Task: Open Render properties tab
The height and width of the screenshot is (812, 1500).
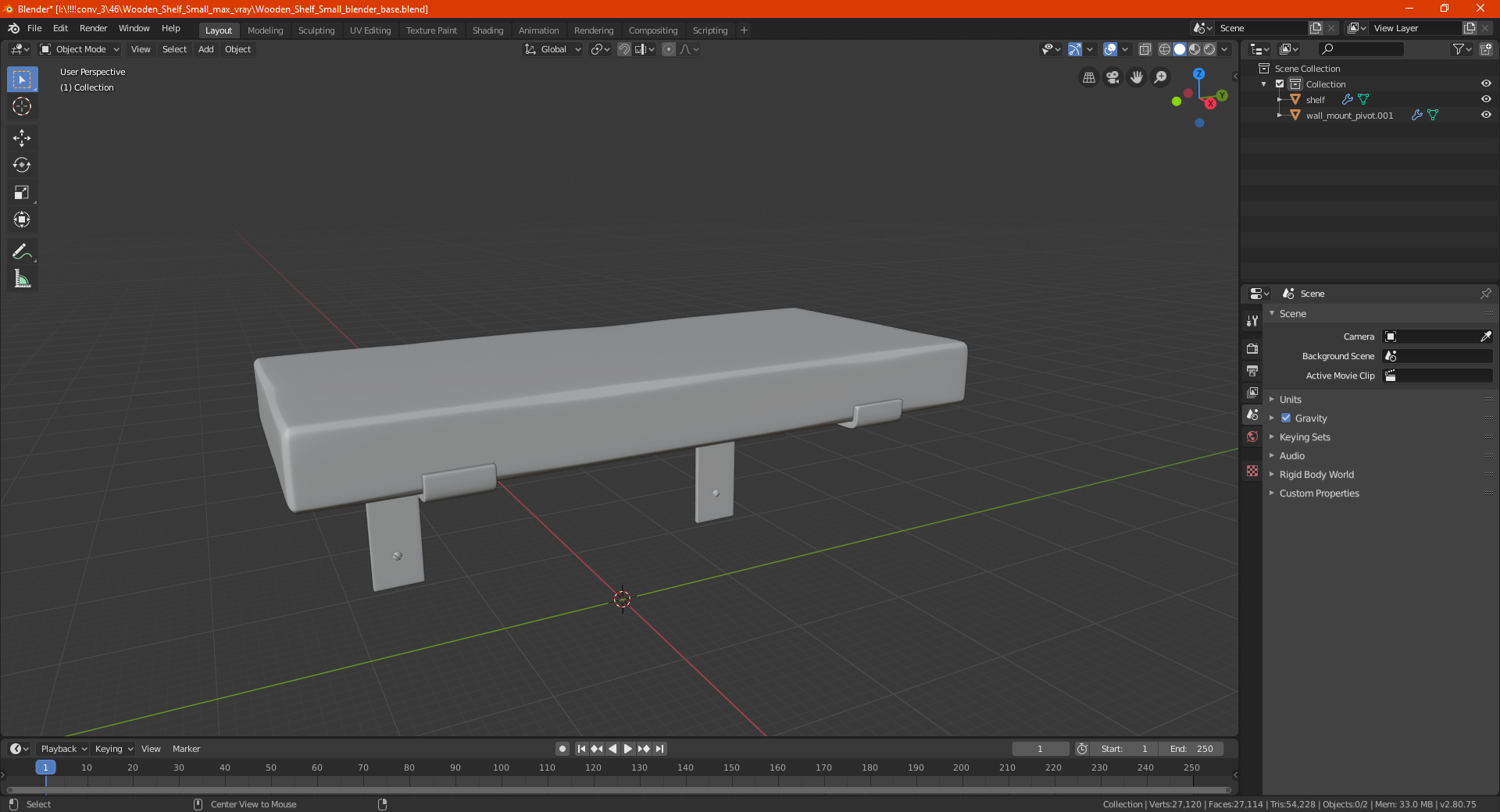Action: (1252, 348)
